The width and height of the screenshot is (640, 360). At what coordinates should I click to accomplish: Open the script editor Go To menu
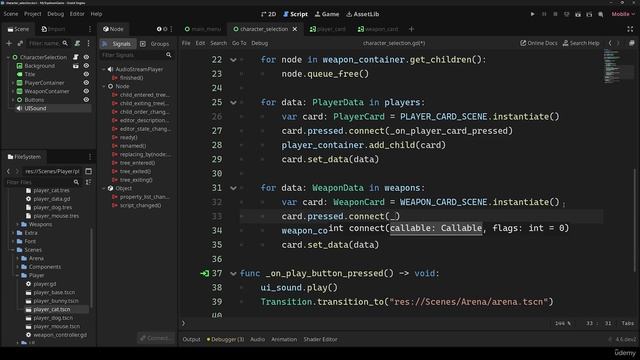(239, 43)
